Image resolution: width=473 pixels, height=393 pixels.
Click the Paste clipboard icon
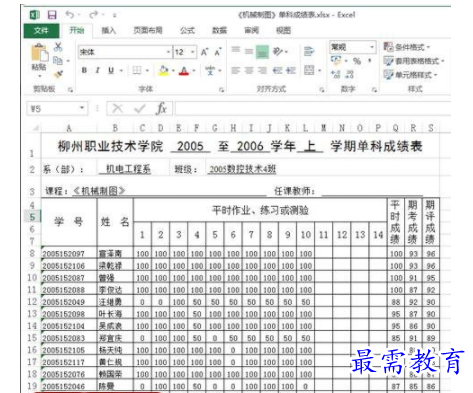(39, 53)
